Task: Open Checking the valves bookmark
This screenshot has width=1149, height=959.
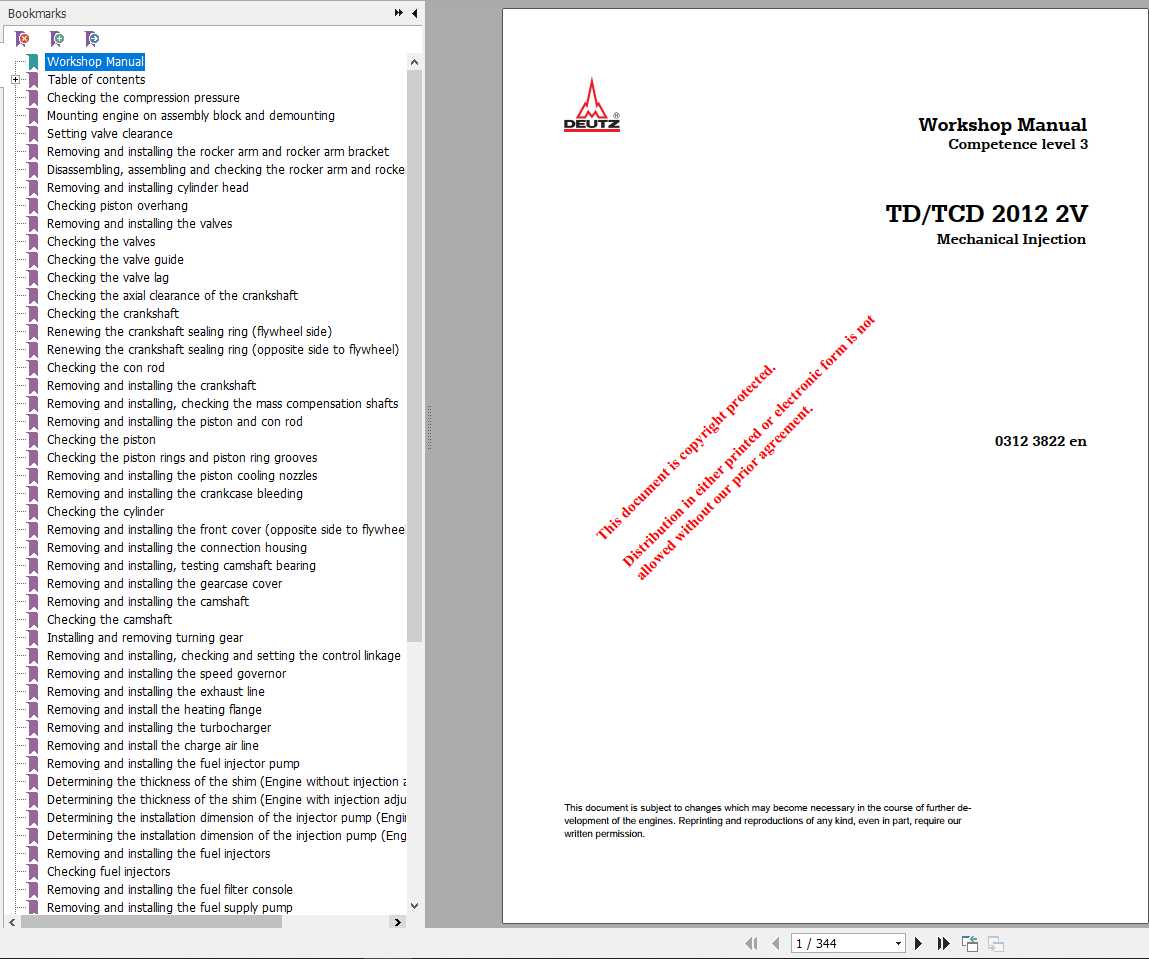Action: pyautogui.click(x=101, y=242)
